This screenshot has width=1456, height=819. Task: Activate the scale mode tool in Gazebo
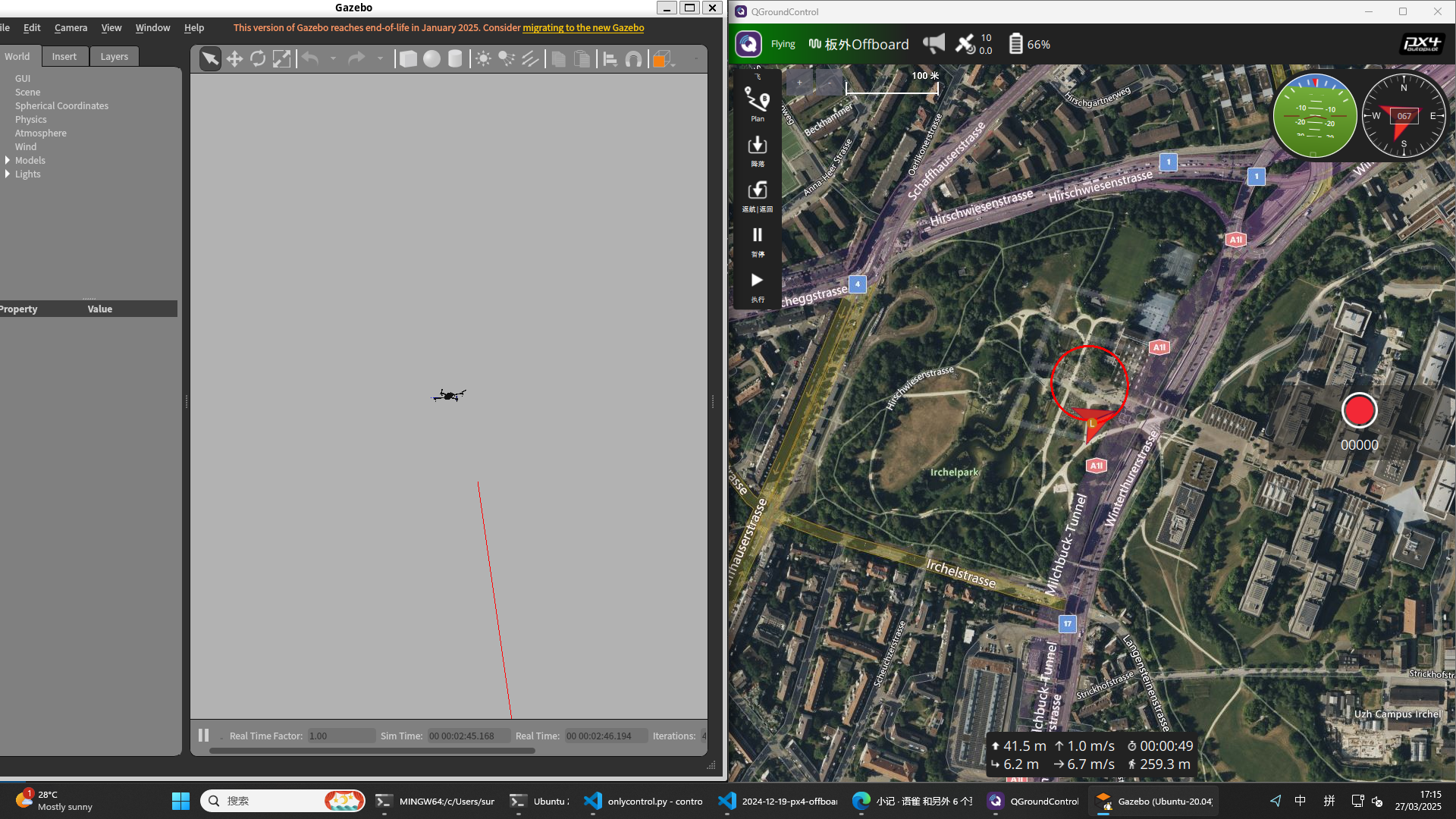coord(281,58)
